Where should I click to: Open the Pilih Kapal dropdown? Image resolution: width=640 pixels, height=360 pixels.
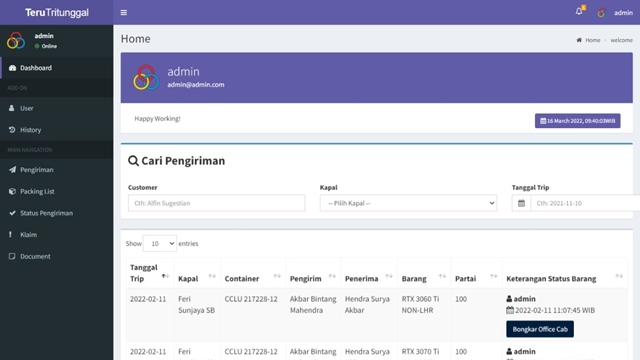click(408, 203)
